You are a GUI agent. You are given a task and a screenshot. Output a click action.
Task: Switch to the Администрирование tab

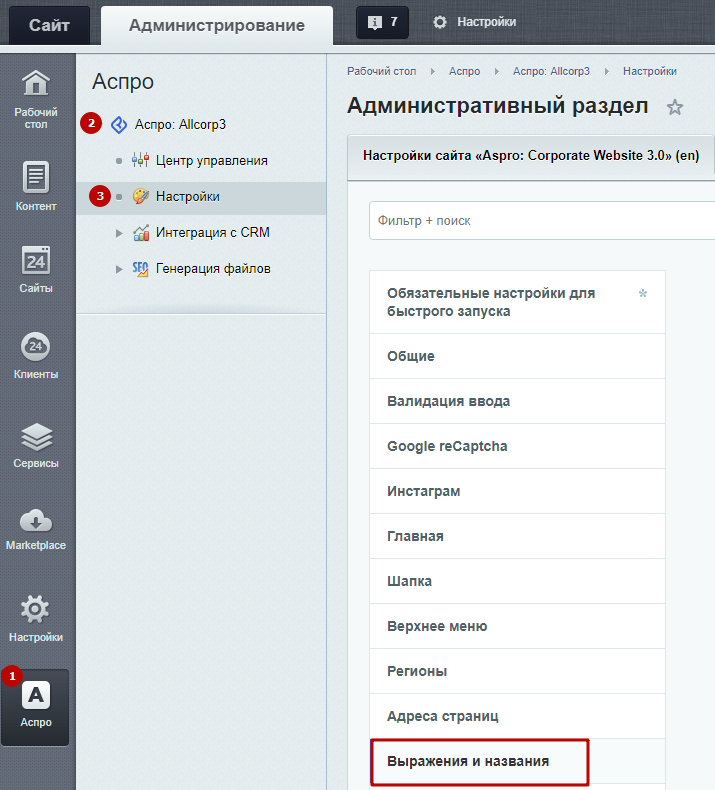[217, 25]
